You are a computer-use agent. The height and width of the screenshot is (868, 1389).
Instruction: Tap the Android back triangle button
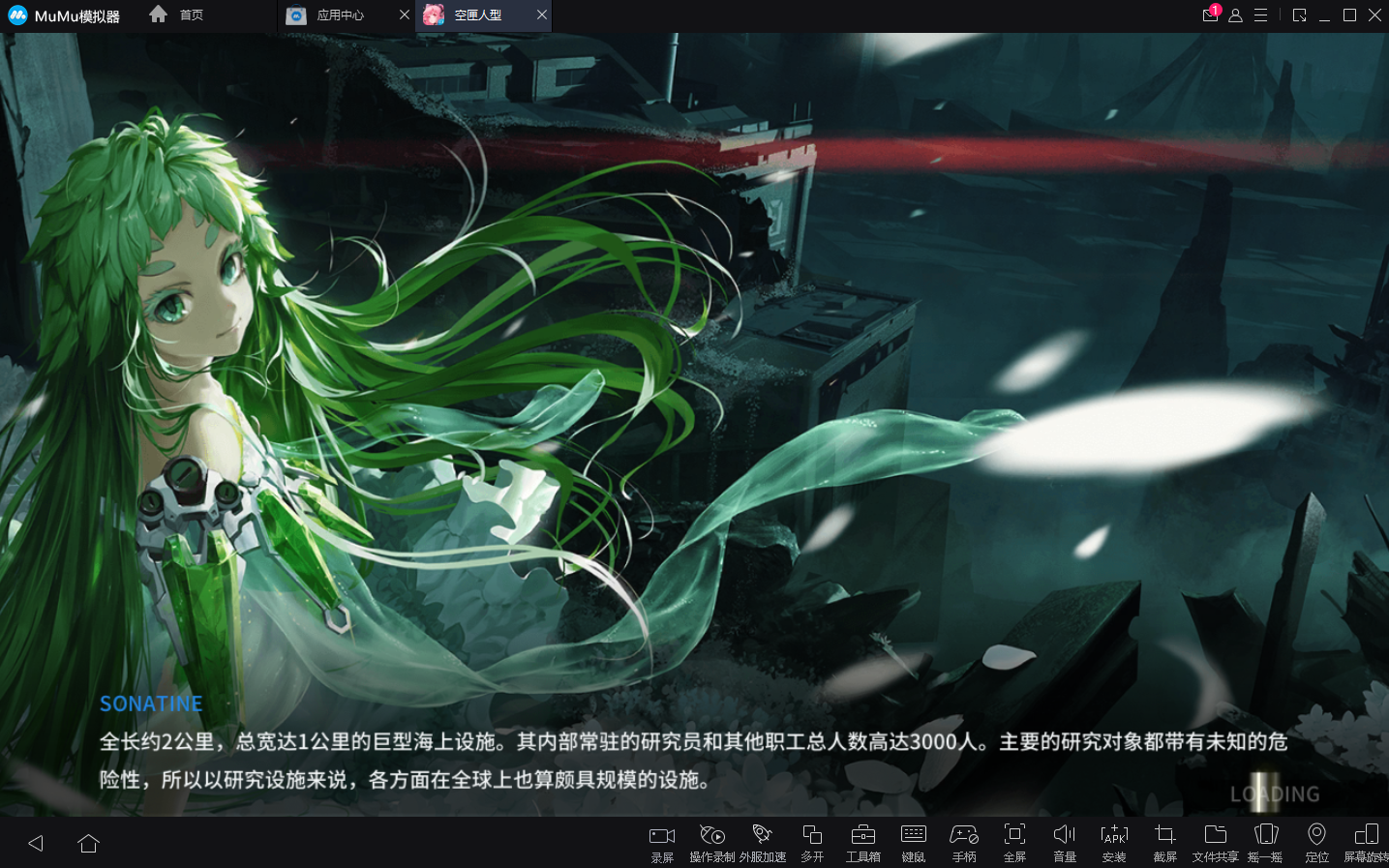pos(36,843)
